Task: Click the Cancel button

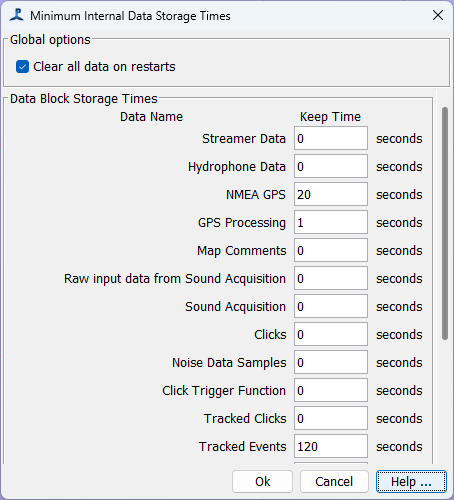Action: coord(334,481)
